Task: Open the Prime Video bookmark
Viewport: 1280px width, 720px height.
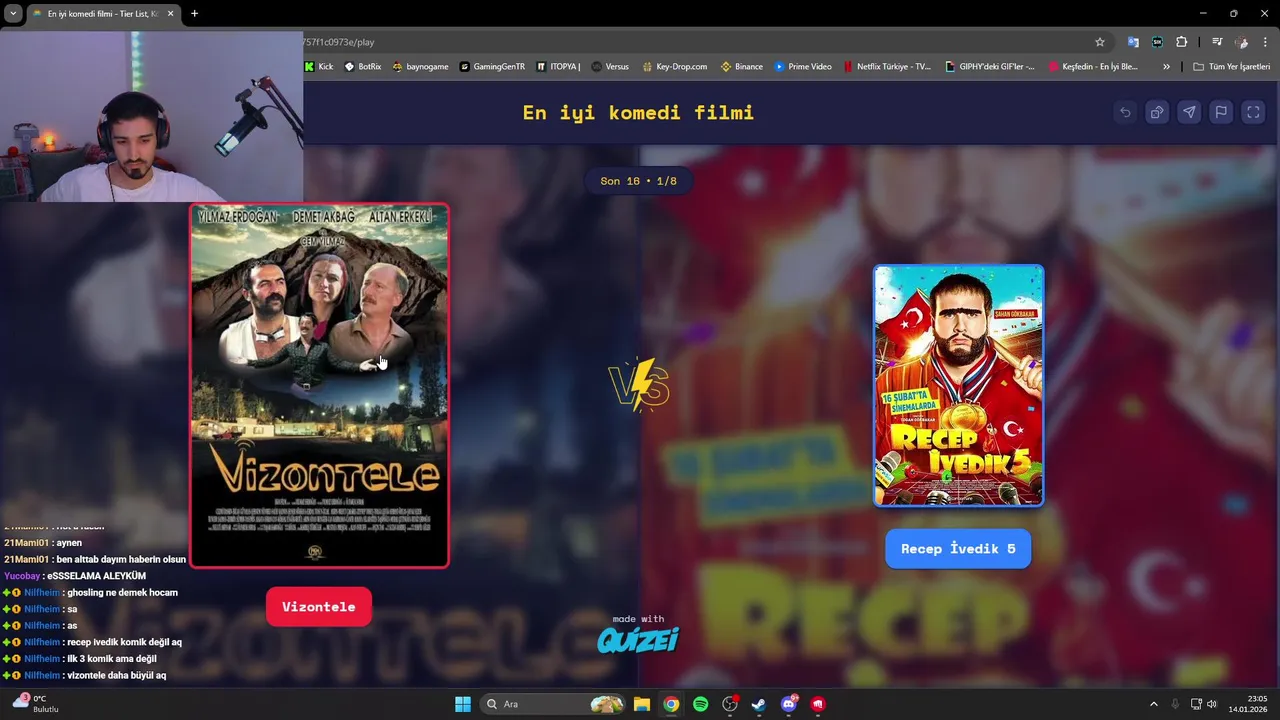Action: tap(803, 67)
